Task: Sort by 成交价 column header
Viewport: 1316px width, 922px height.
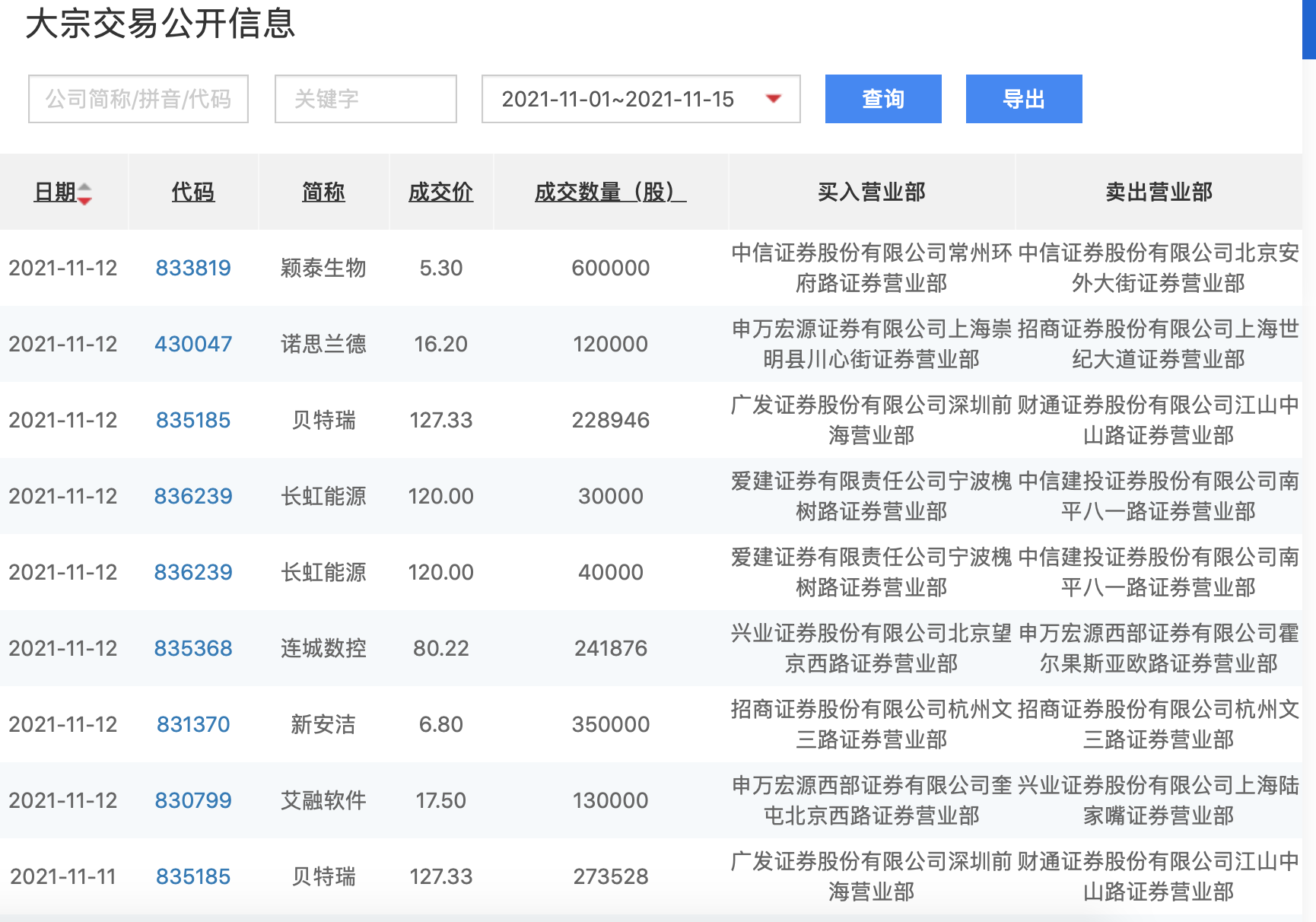Action: (x=440, y=192)
